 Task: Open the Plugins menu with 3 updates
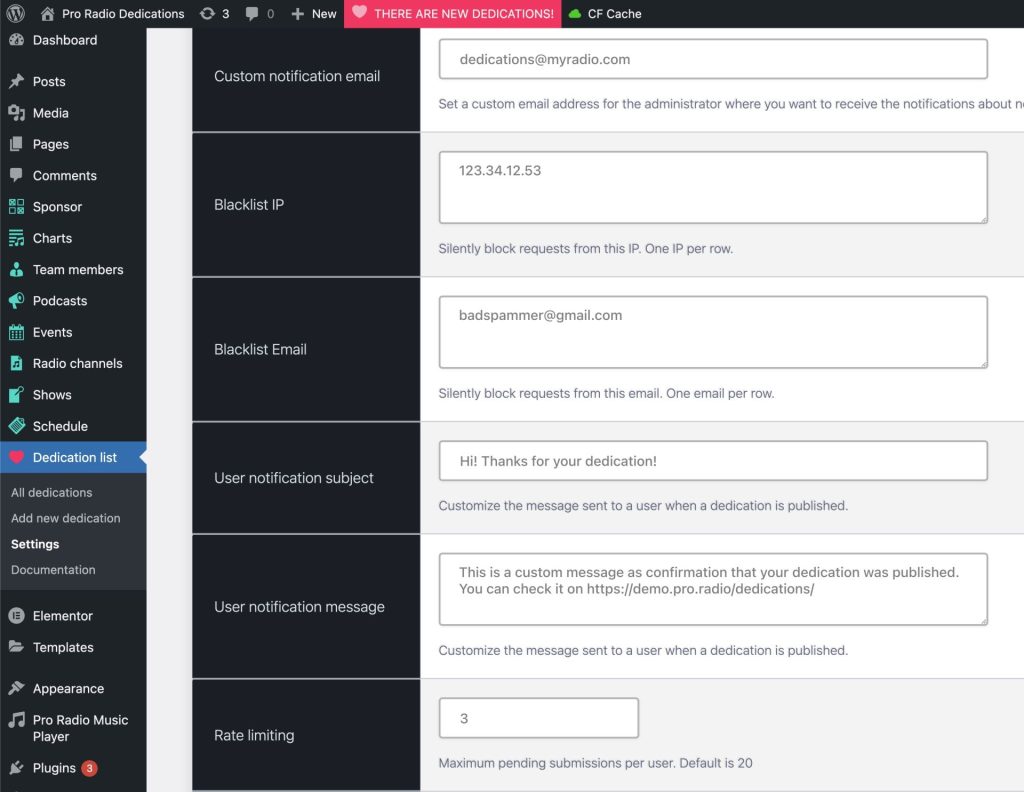pos(54,768)
